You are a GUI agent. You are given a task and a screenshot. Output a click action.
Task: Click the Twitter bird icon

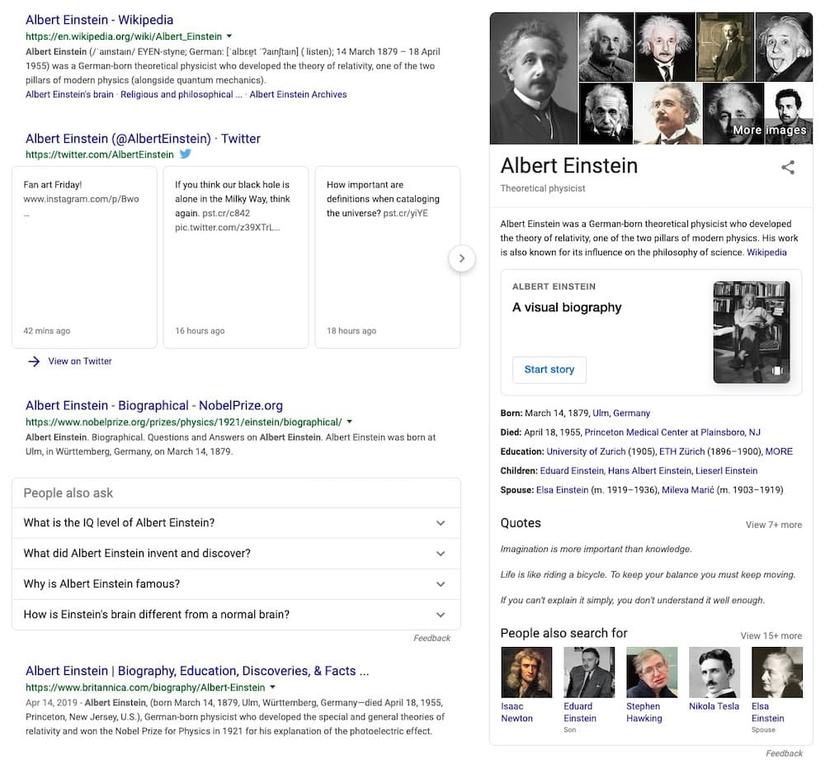click(x=185, y=154)
